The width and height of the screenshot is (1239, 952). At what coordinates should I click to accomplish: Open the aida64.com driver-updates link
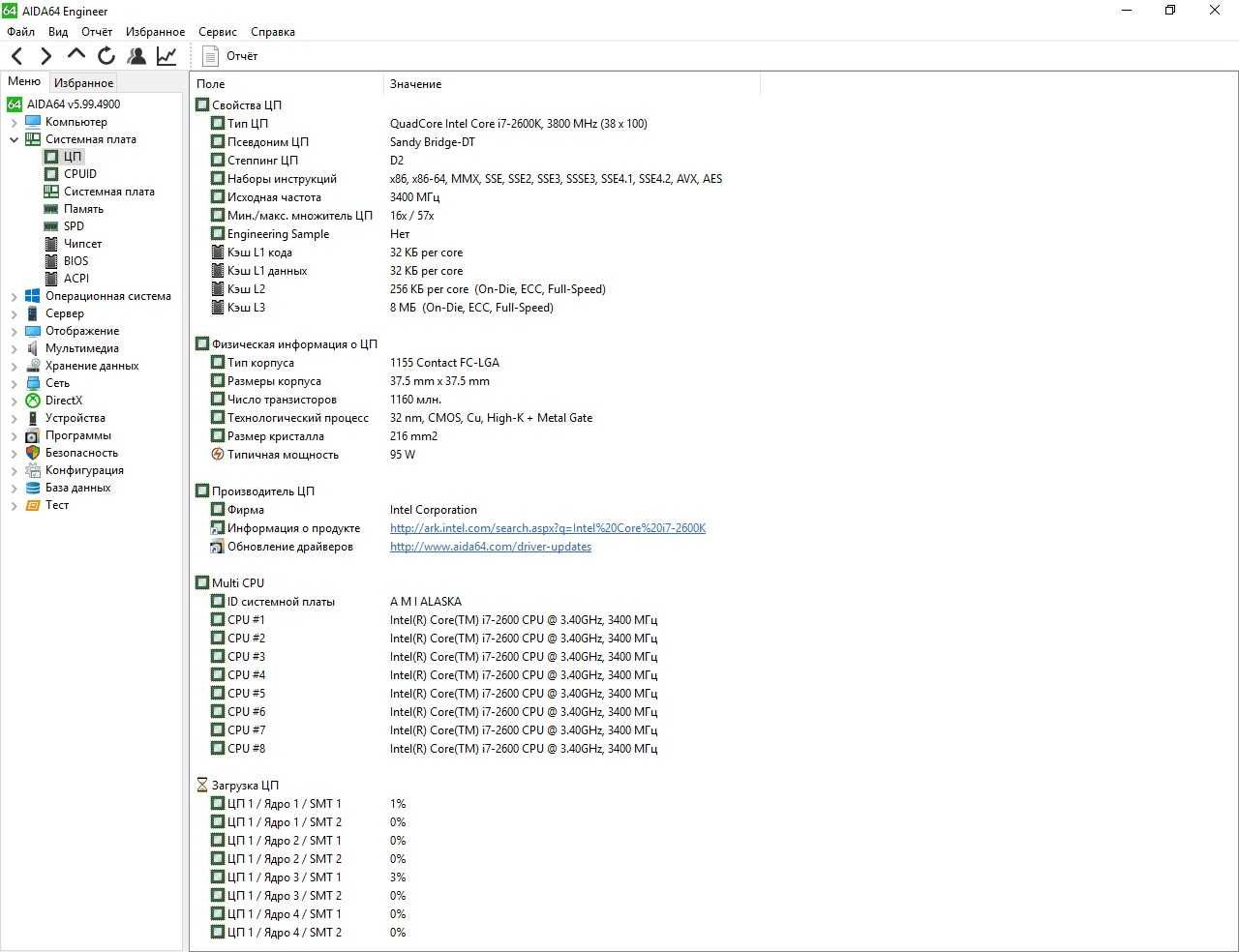(x=491, y=547)
